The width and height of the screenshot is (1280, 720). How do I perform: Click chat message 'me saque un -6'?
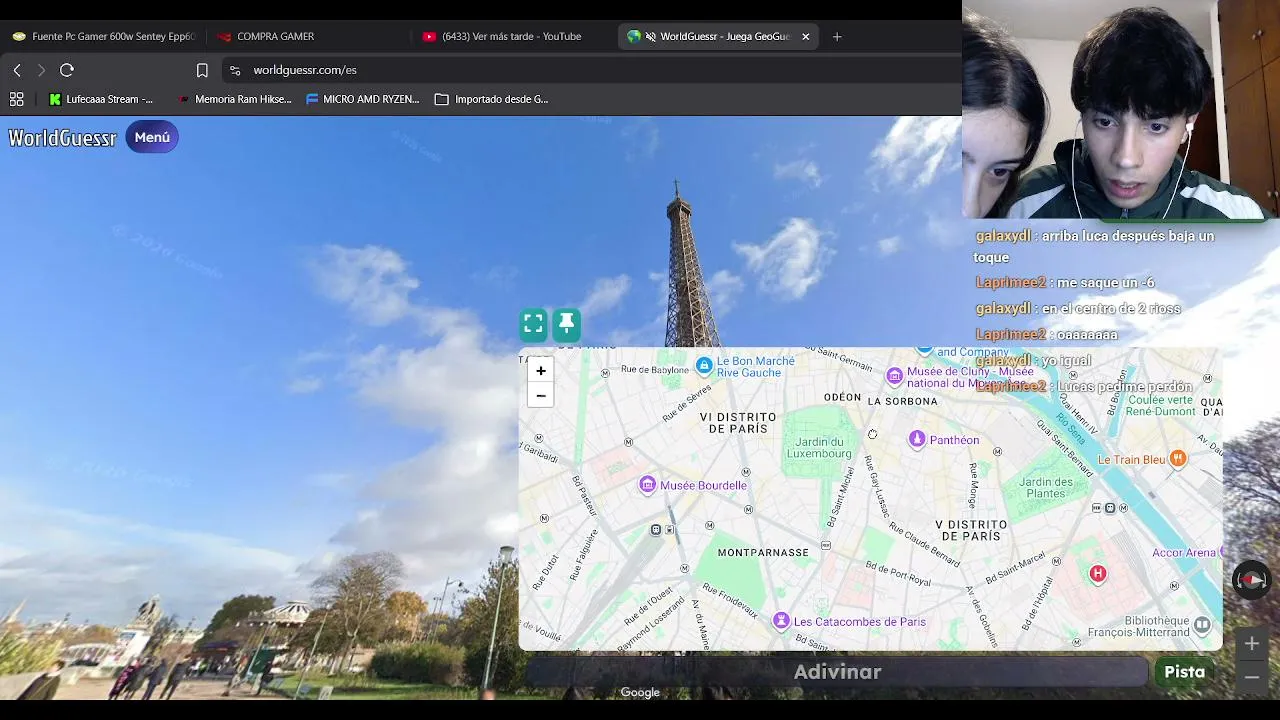point(1065,283)
